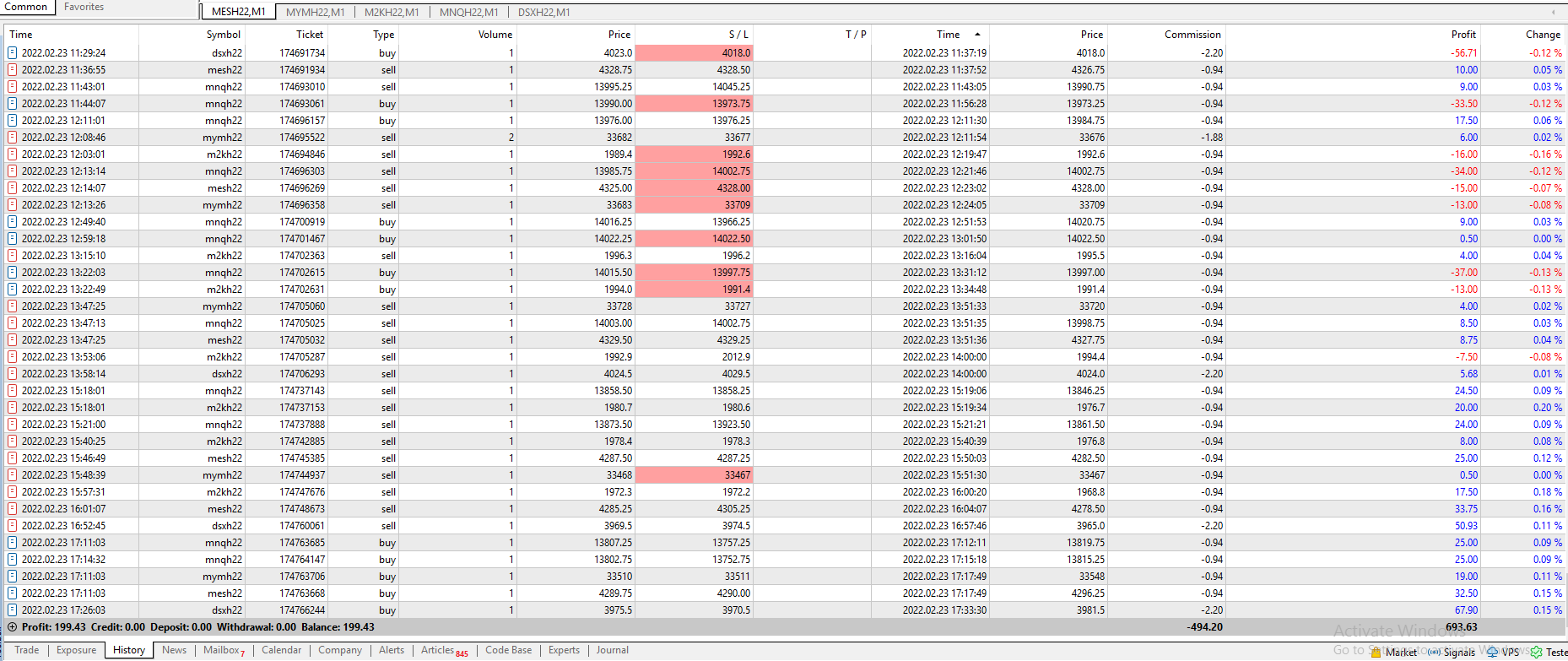The width and height of the screenshot is (1568, 661).
Task: Open the Favorites tab
Action: pyautogui.click(x=84, y=7)
